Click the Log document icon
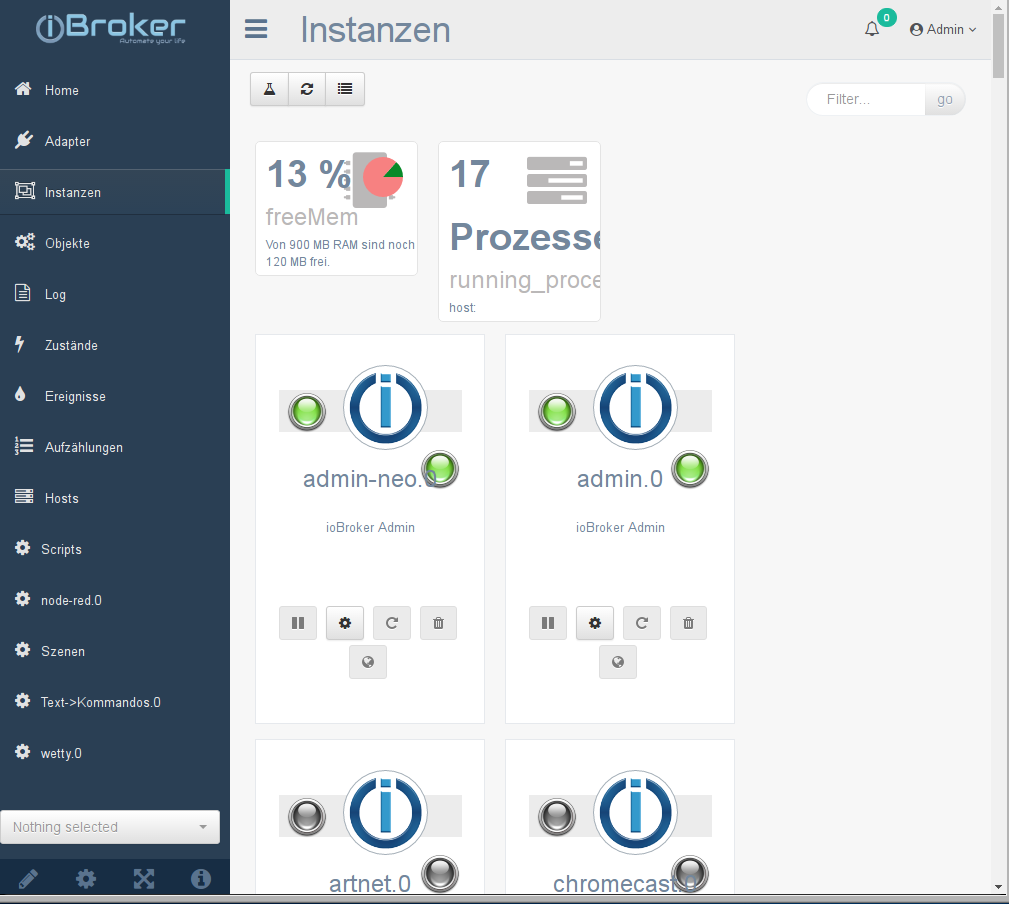1009x904 pixels. click(x=23, y=293)
